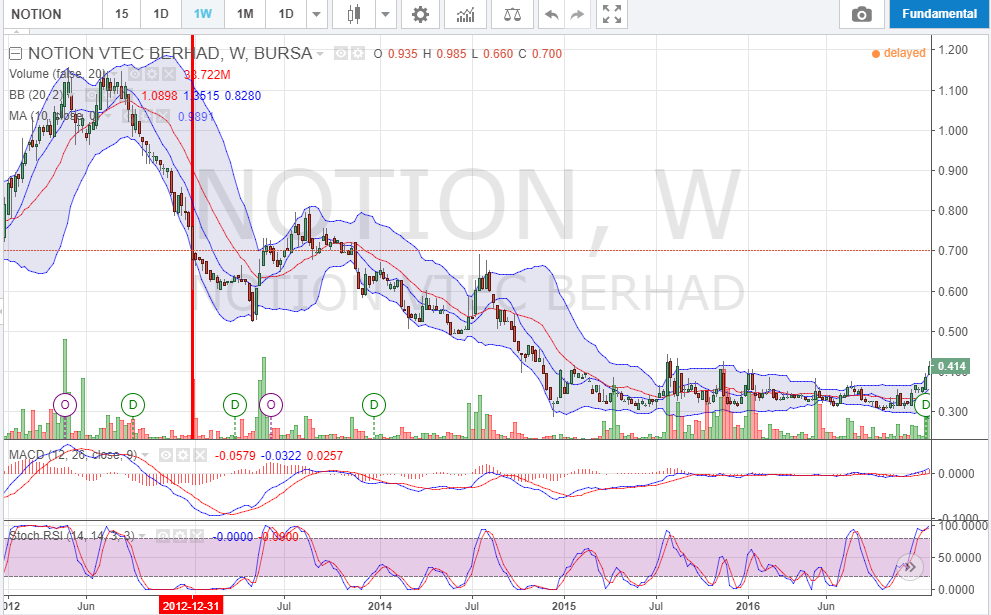Image resolution: width=991 pixels, height=615 pixels.
Task: Expand the chart style dropdown arrow
Action: pos(384,14)
